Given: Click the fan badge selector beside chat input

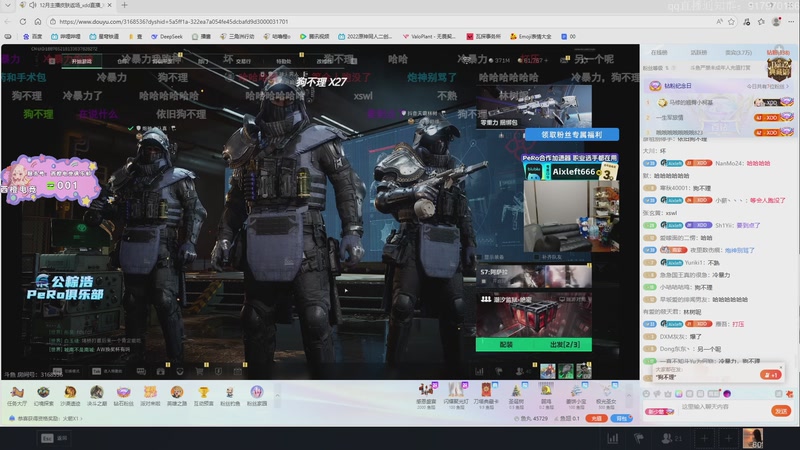Looking at the screenshot, I should coord(659,411).
